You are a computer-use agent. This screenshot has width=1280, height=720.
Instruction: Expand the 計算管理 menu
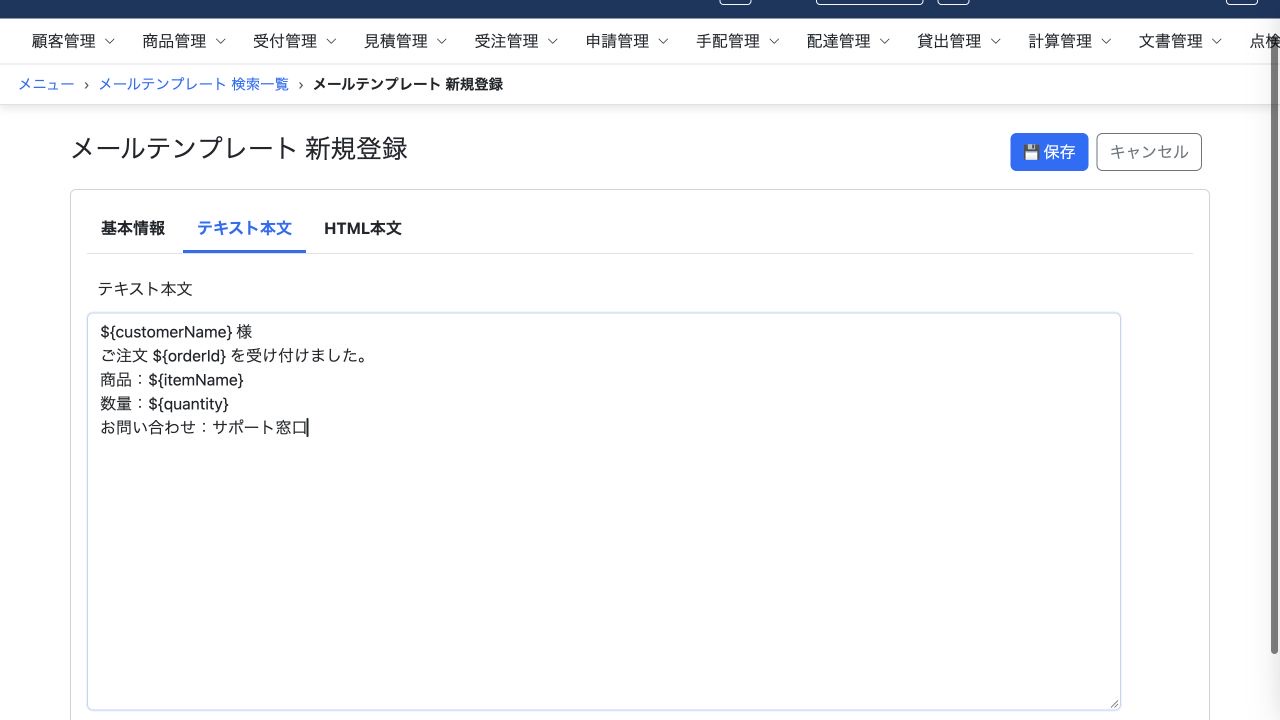click(1070, 41)
